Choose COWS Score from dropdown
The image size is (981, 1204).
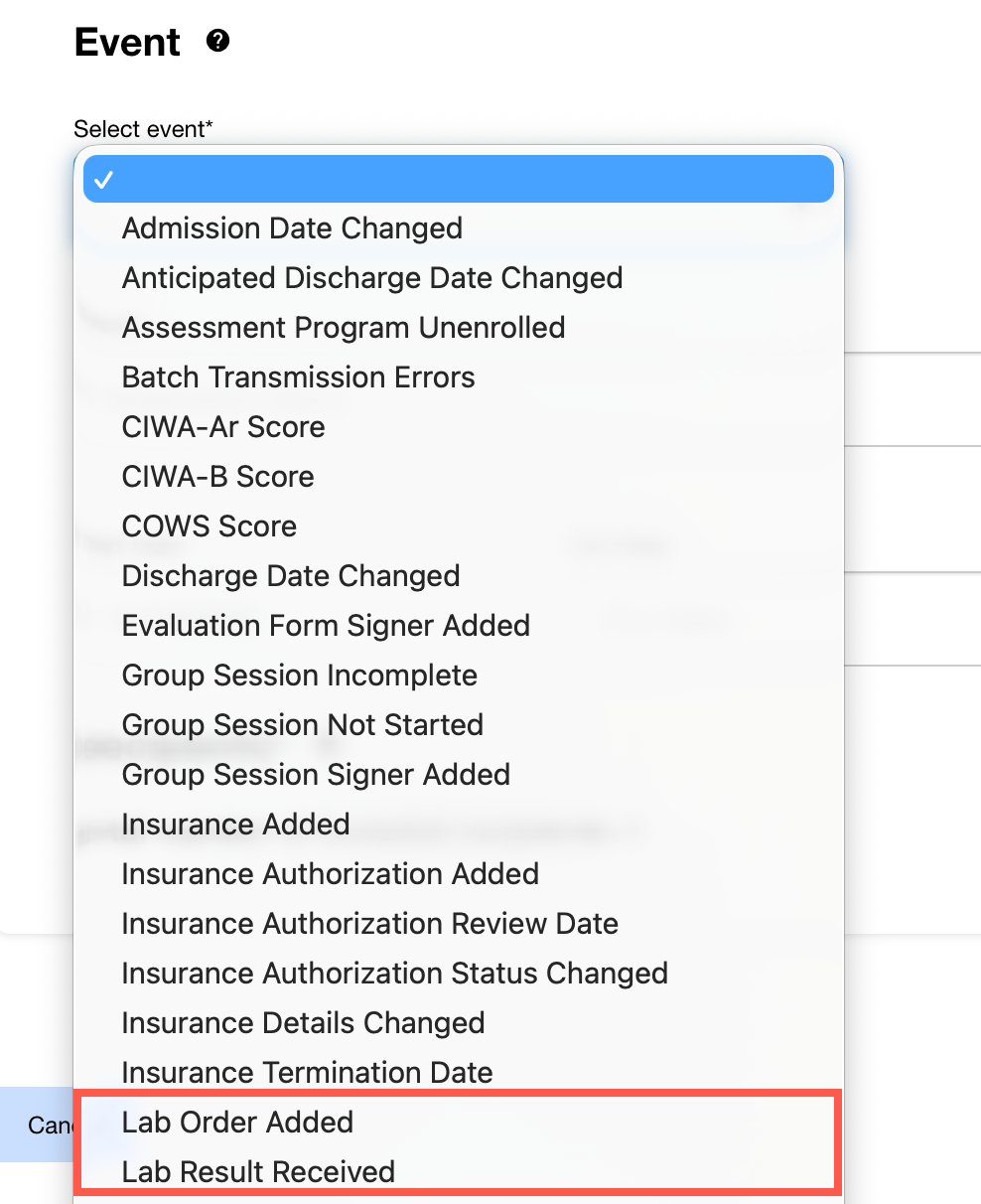pos(210,527)
